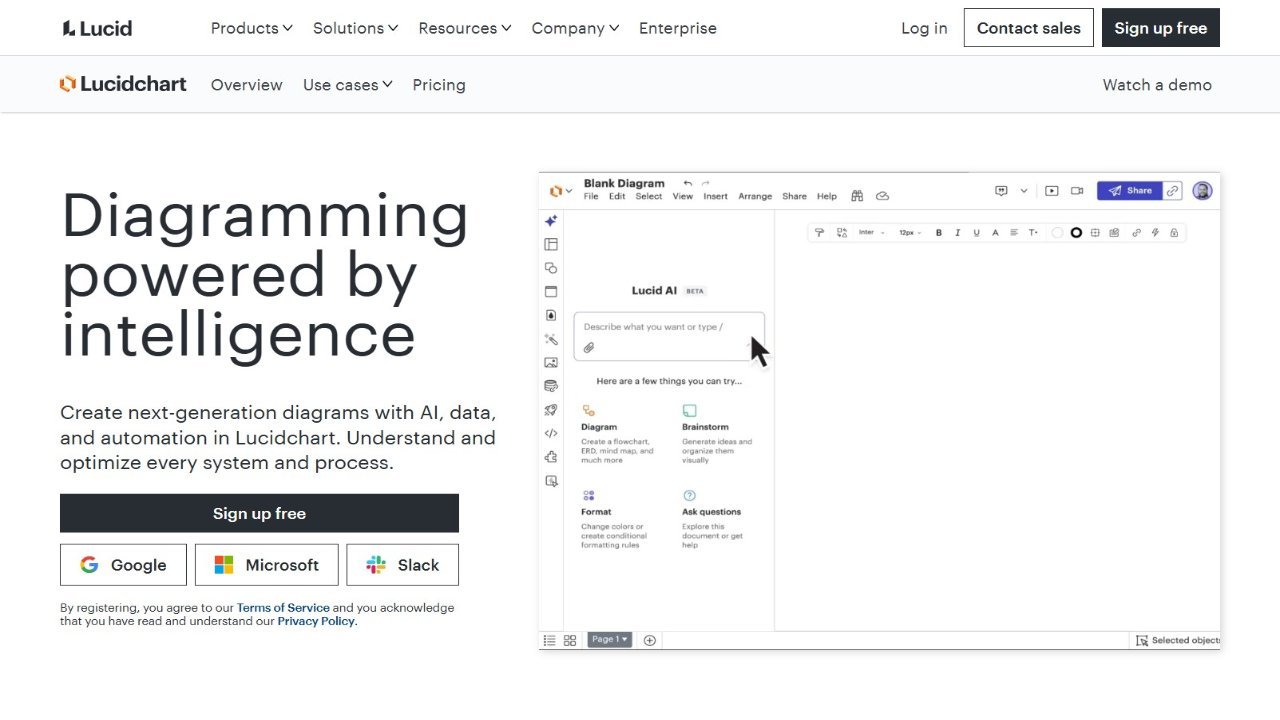The height and width of the screenshot is (720, 1280).
Task: Open the templates panel icon in the sidebar
Action: point(551,244)
